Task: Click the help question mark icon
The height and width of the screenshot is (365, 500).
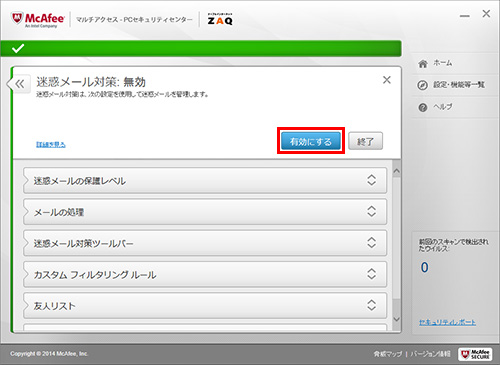Action: click(423, 108)
